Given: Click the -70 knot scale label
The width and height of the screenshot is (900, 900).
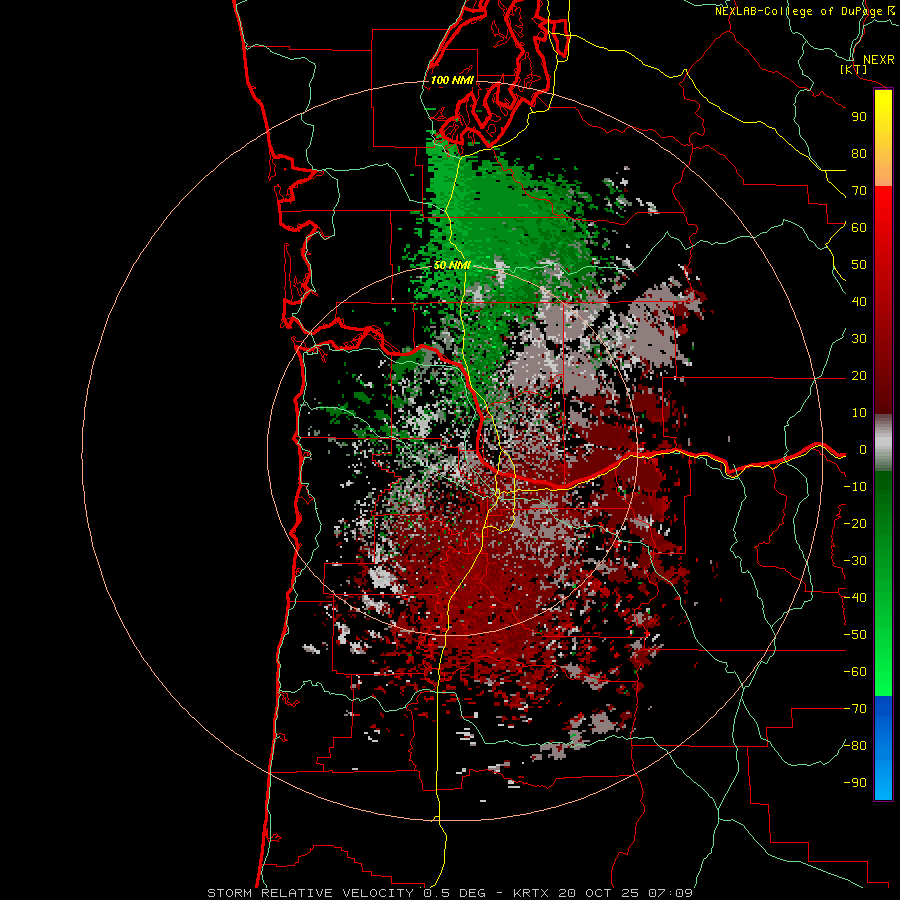Looking at the screenshot, I should point(855,709).
